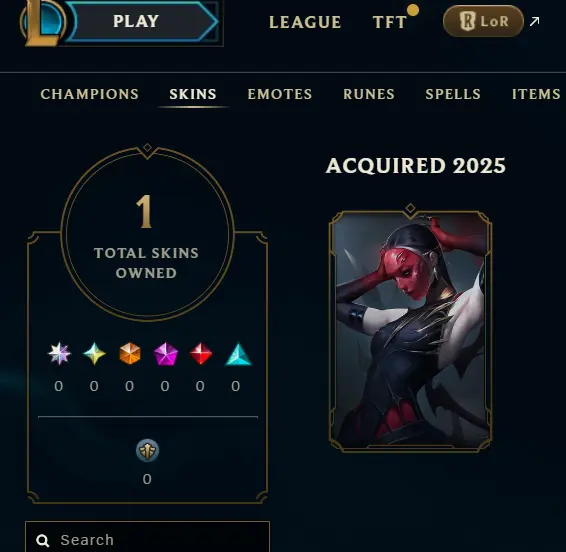Viewport: 566px width, 552px height.
Task: Select the teal-yellow Ultimate tier gem icon
Action: (94, 353)
